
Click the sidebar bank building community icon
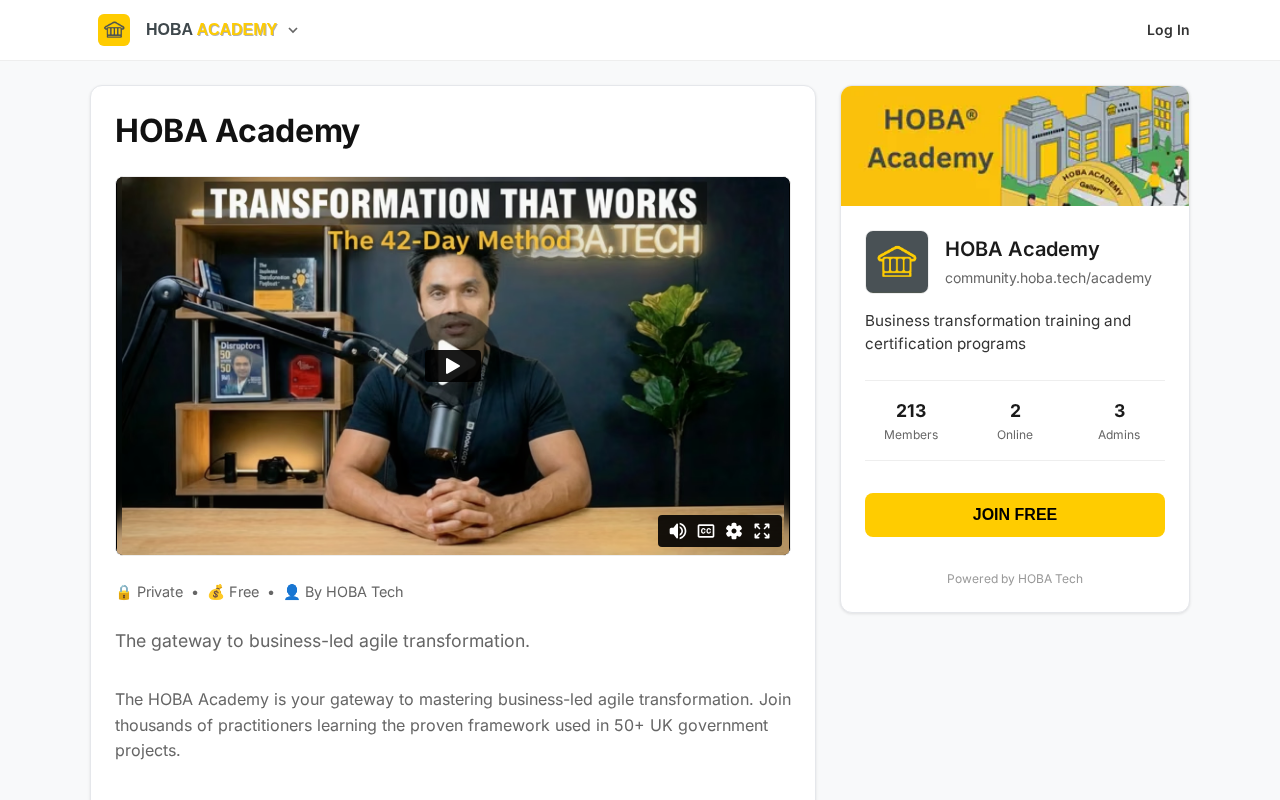(897, 262)
